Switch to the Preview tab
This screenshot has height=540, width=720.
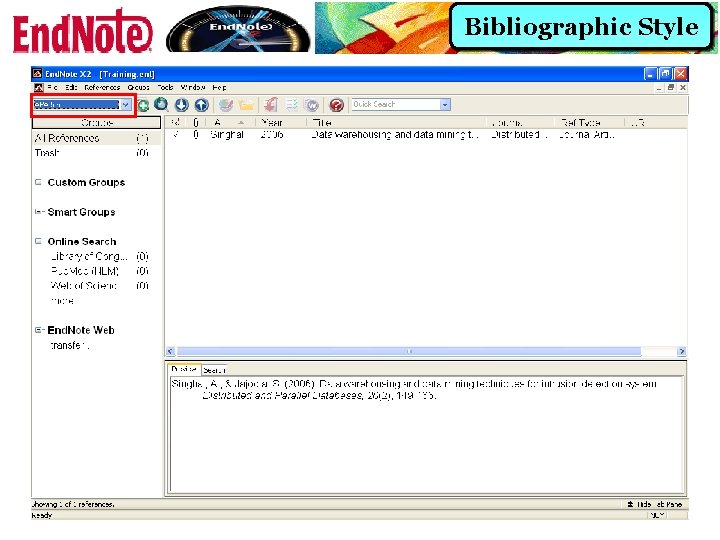tap(184, 369)
